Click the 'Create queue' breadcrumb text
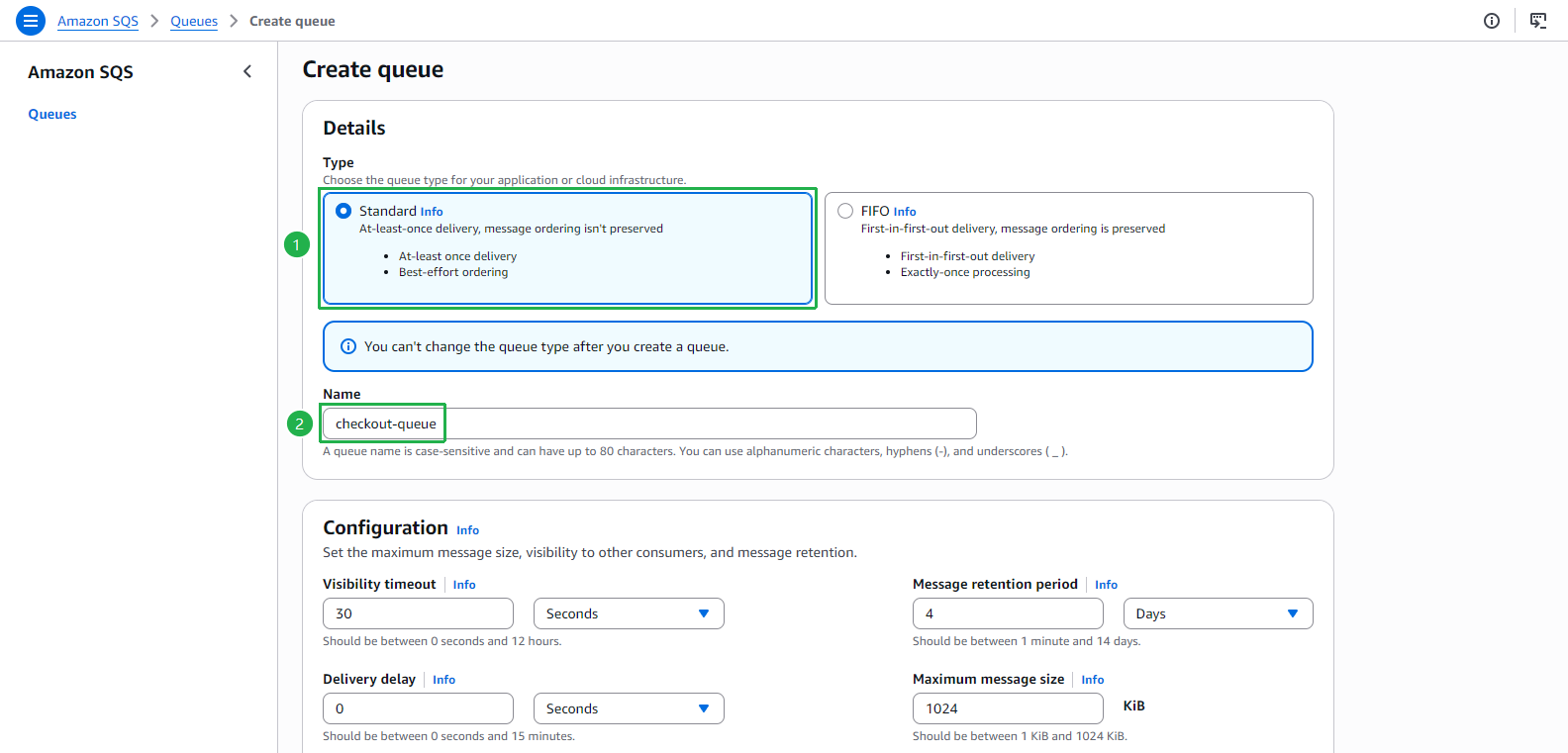This screenshot has width=1568, height=753. tap(292, 21)
